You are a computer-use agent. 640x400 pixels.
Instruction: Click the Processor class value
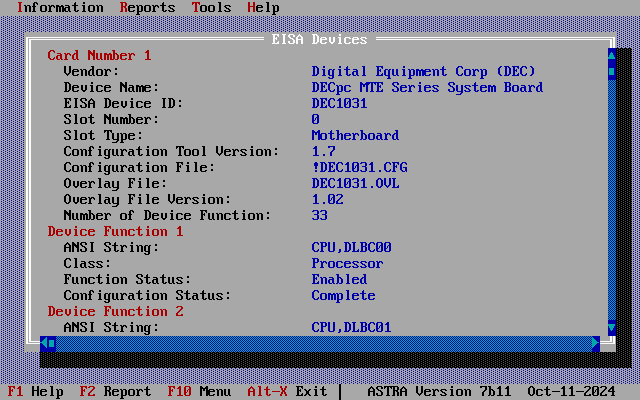[347, 263]
